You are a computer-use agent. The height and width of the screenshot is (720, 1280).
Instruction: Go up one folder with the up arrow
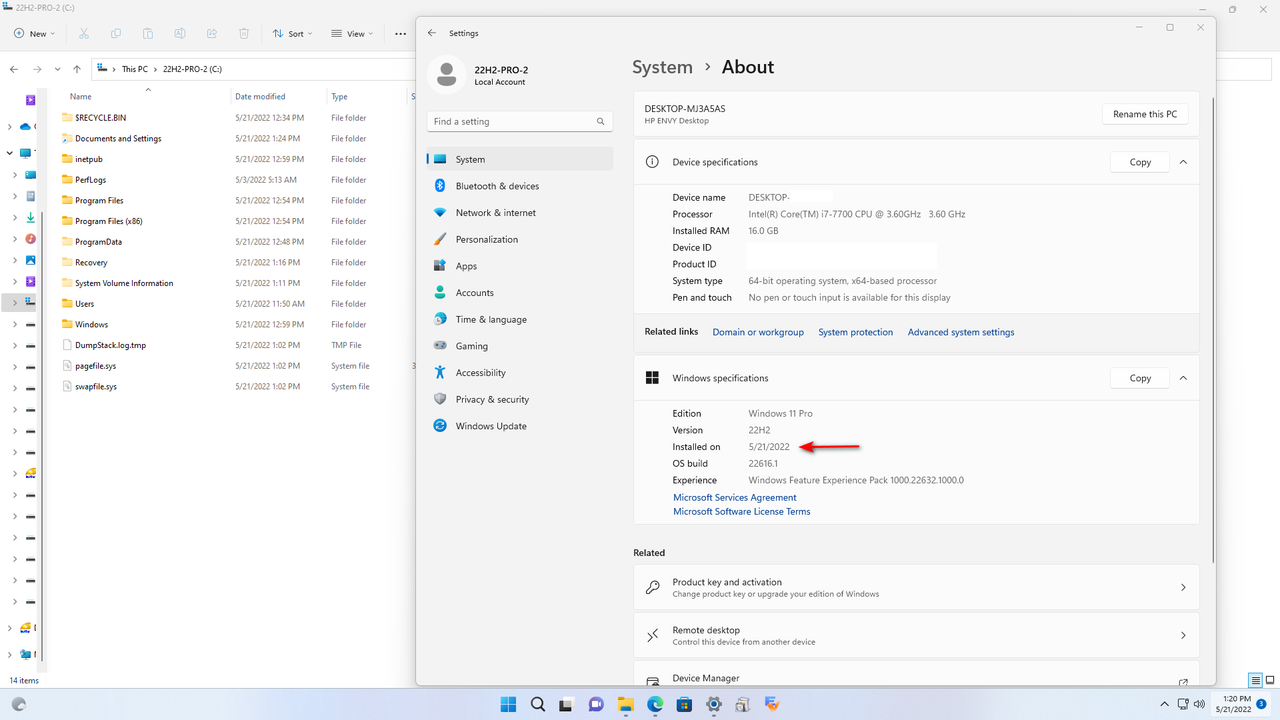point(77,69)
